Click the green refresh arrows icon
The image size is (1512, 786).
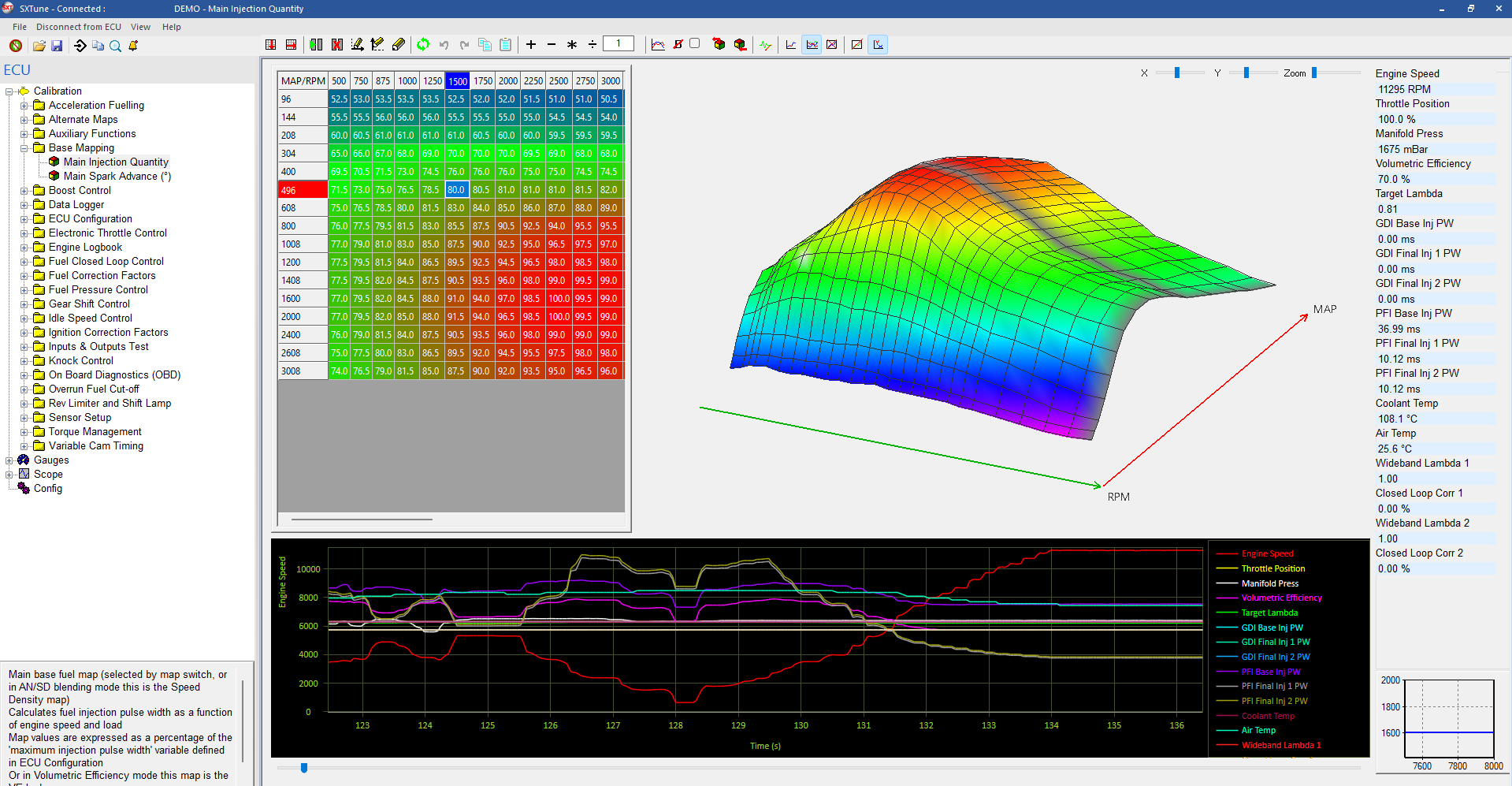[x=423, y=45]
